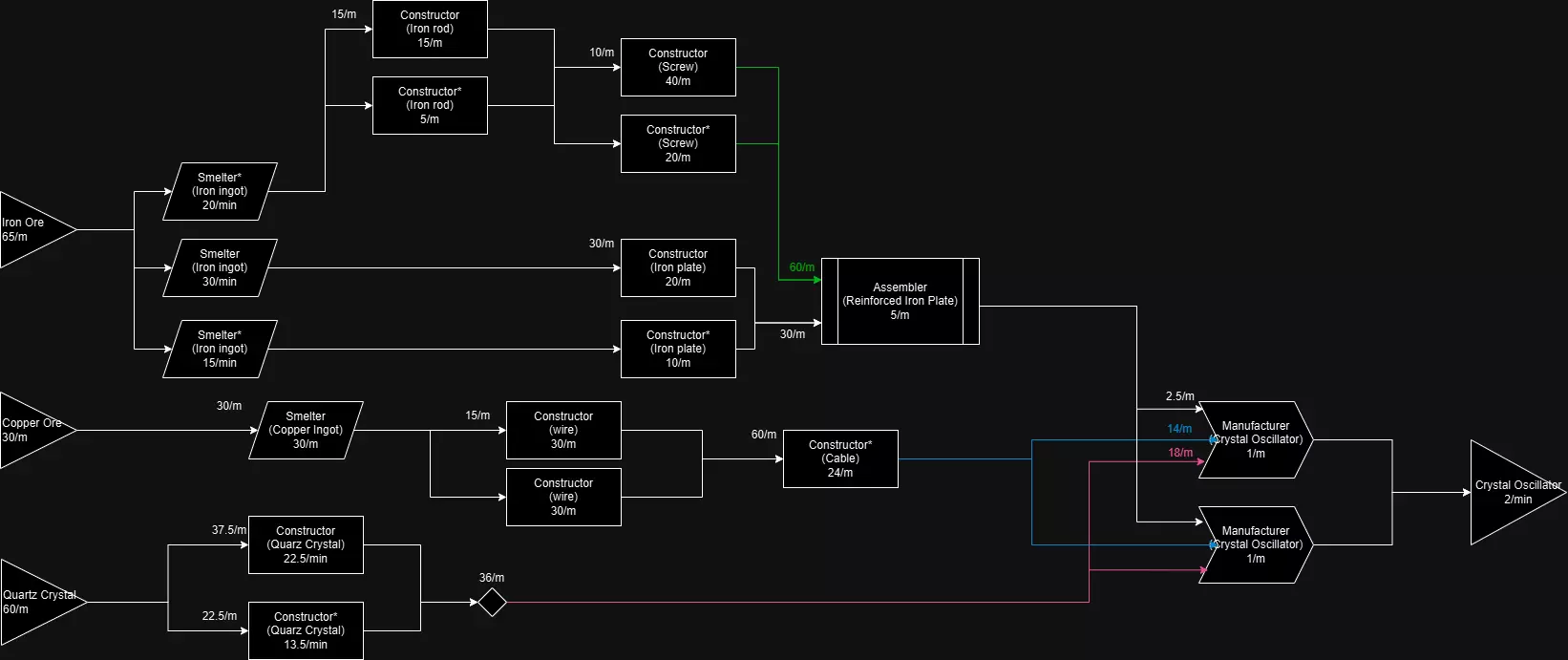The width and height of the screenshot is (1568, 660).
Task: Pick the Constructor Screw 40/m box
Action: pos(678,67)
